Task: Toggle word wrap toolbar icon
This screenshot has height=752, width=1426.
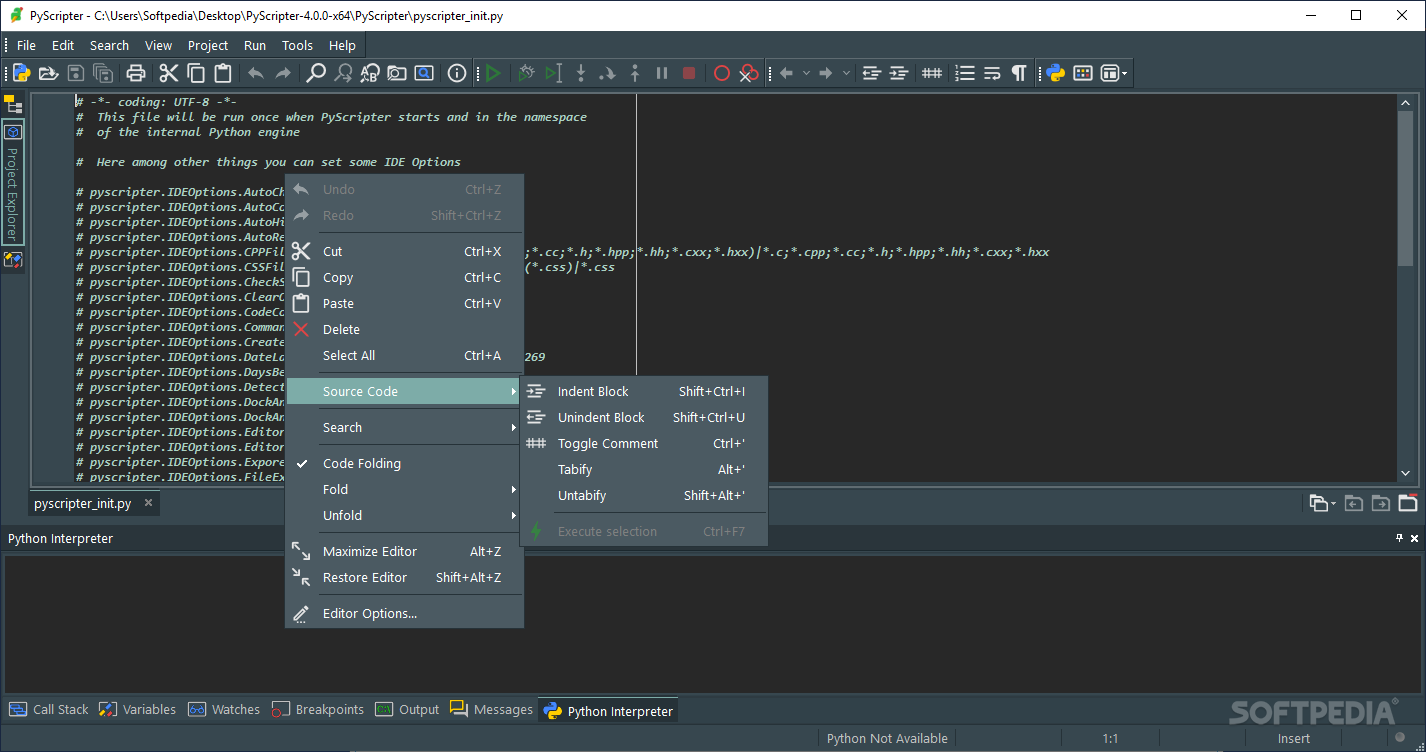Action: pos(991,73)
